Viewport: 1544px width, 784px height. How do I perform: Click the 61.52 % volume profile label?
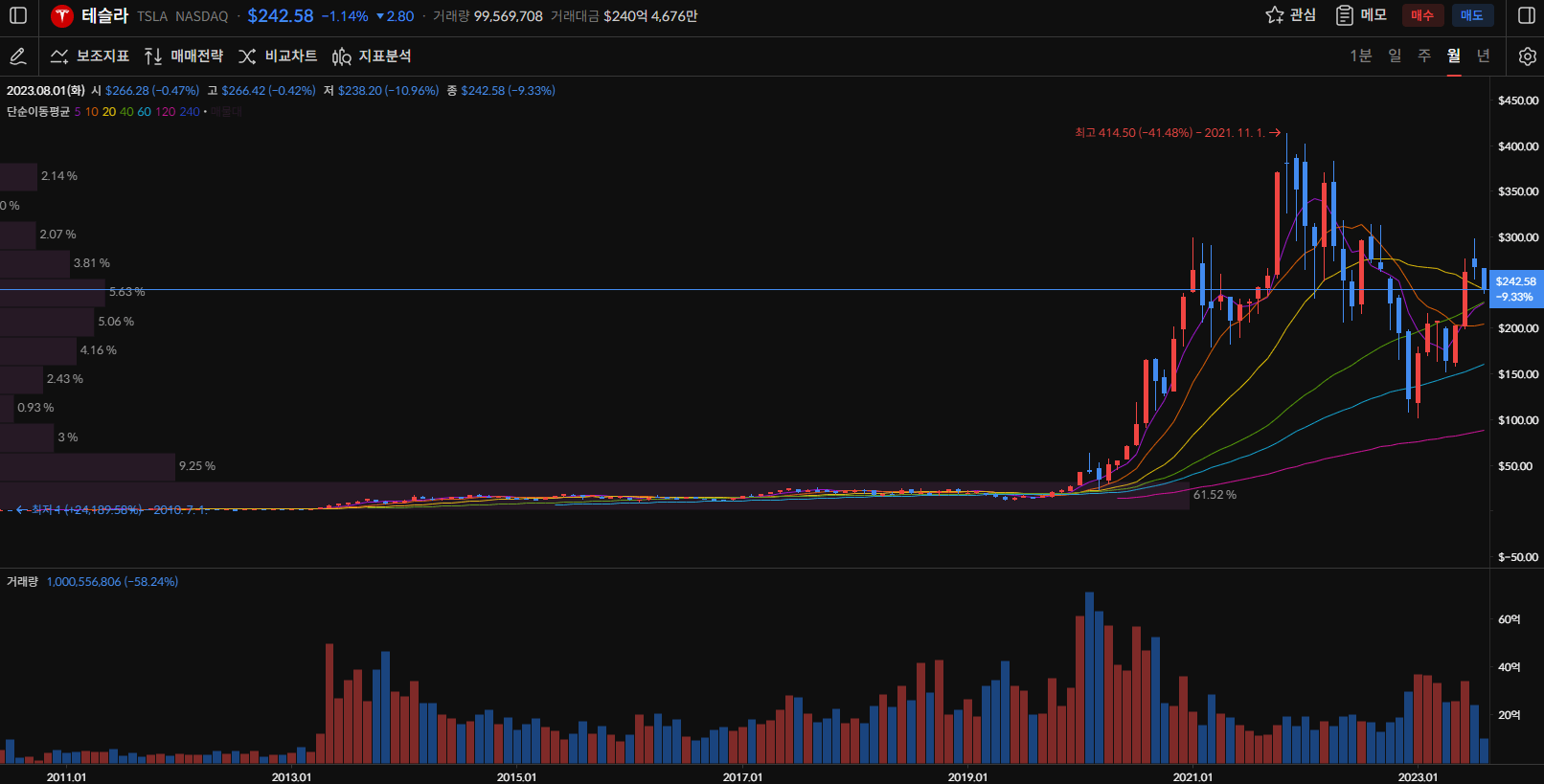tap(1215, 495)
